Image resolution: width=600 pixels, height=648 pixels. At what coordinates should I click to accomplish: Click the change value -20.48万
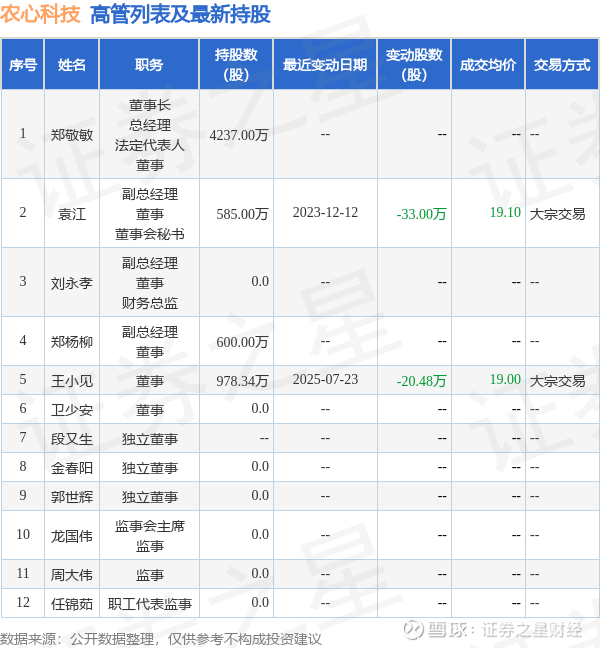(421, 381)
